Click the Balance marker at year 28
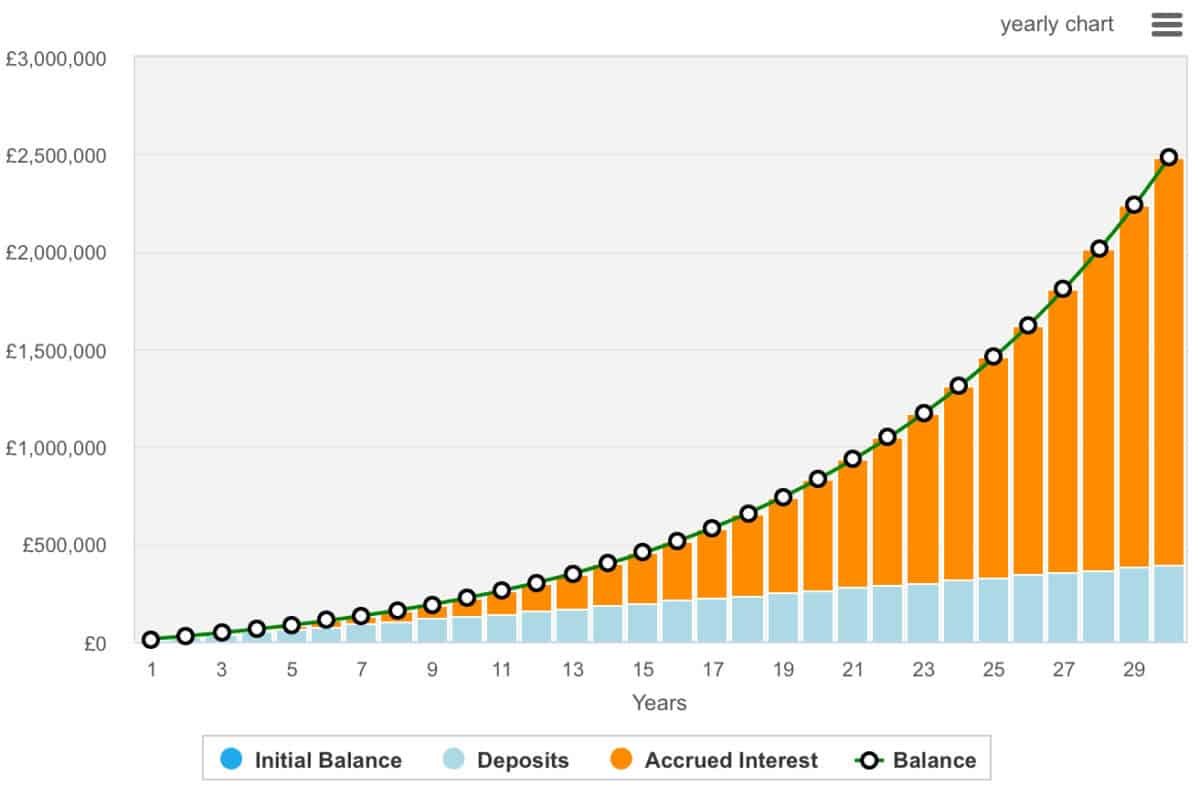Screen dimensions: 1200x786 coord(1099,249)
